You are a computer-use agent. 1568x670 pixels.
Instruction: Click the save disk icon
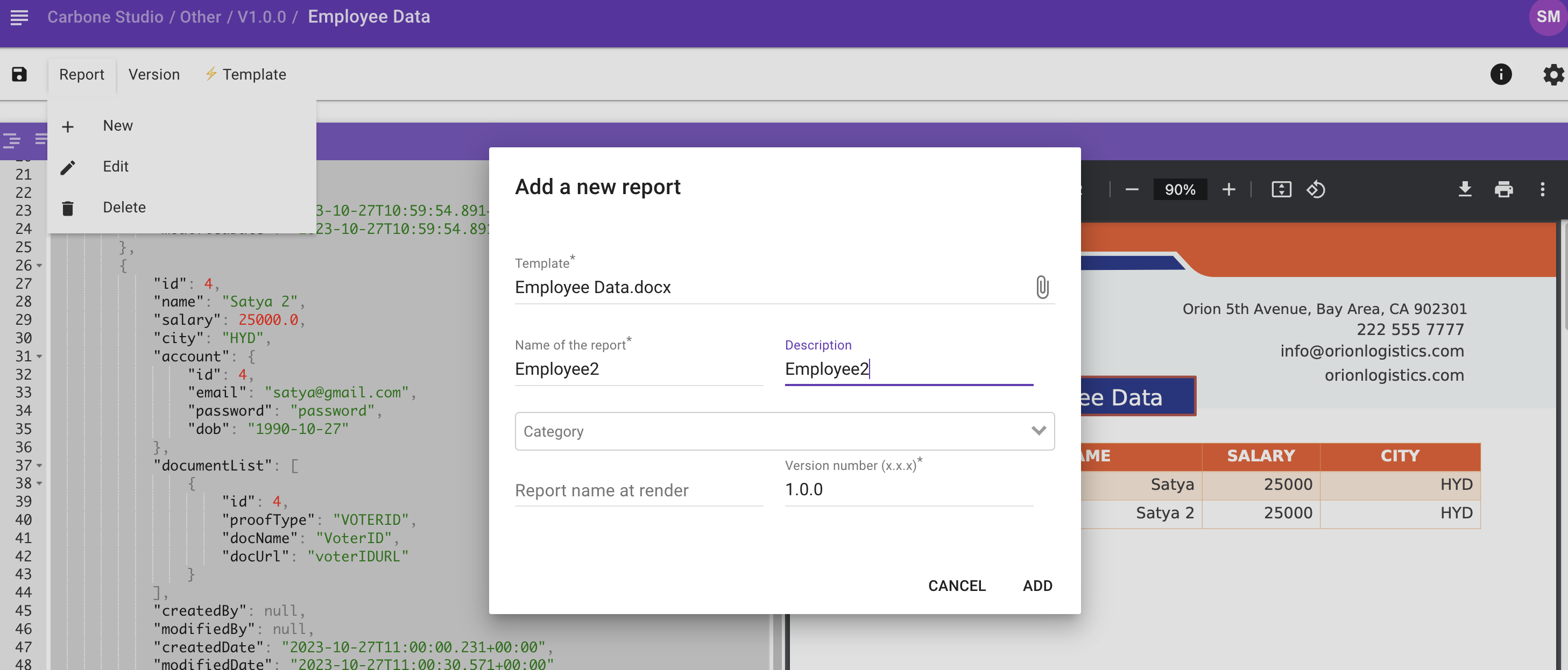click(19, 74)
